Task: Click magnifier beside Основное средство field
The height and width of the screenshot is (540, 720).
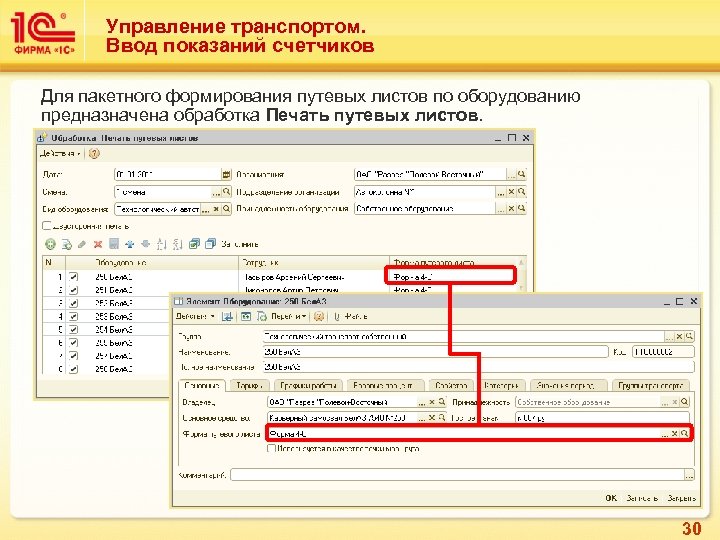Action: point(442,417)
